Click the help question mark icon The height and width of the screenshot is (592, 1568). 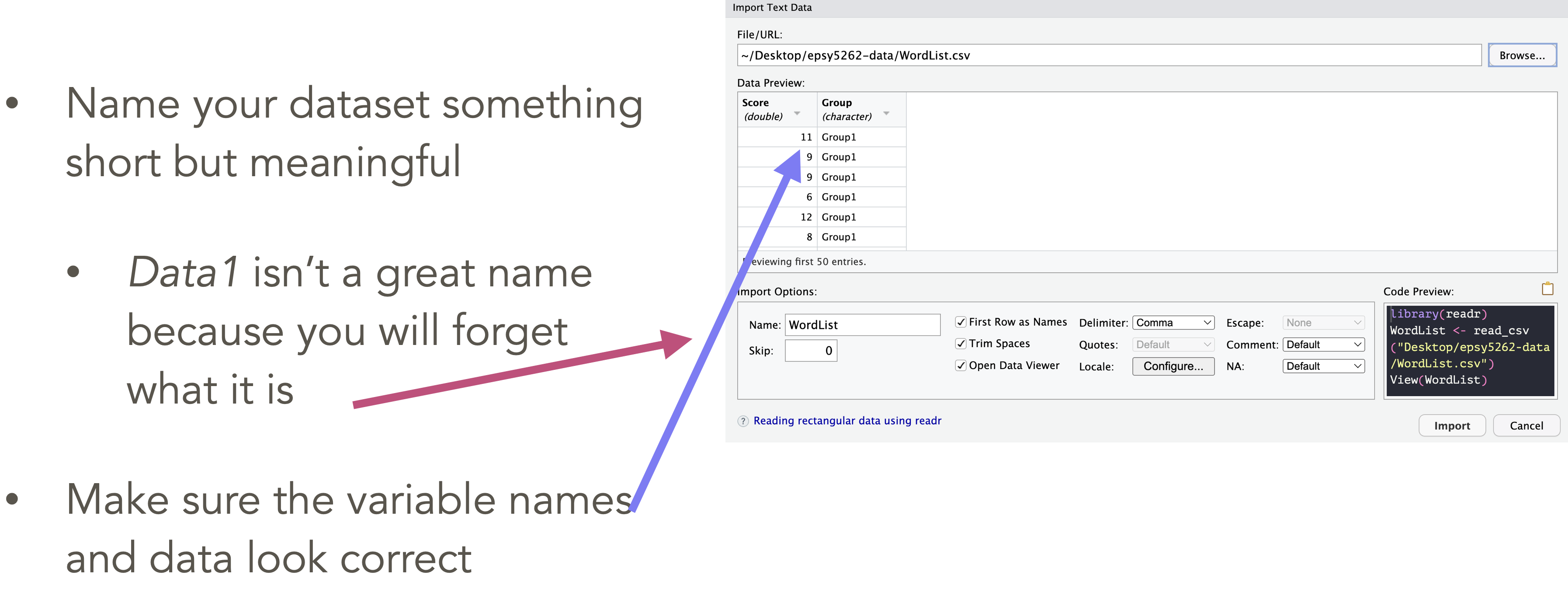pyautogui.click(x=742, y=421)
